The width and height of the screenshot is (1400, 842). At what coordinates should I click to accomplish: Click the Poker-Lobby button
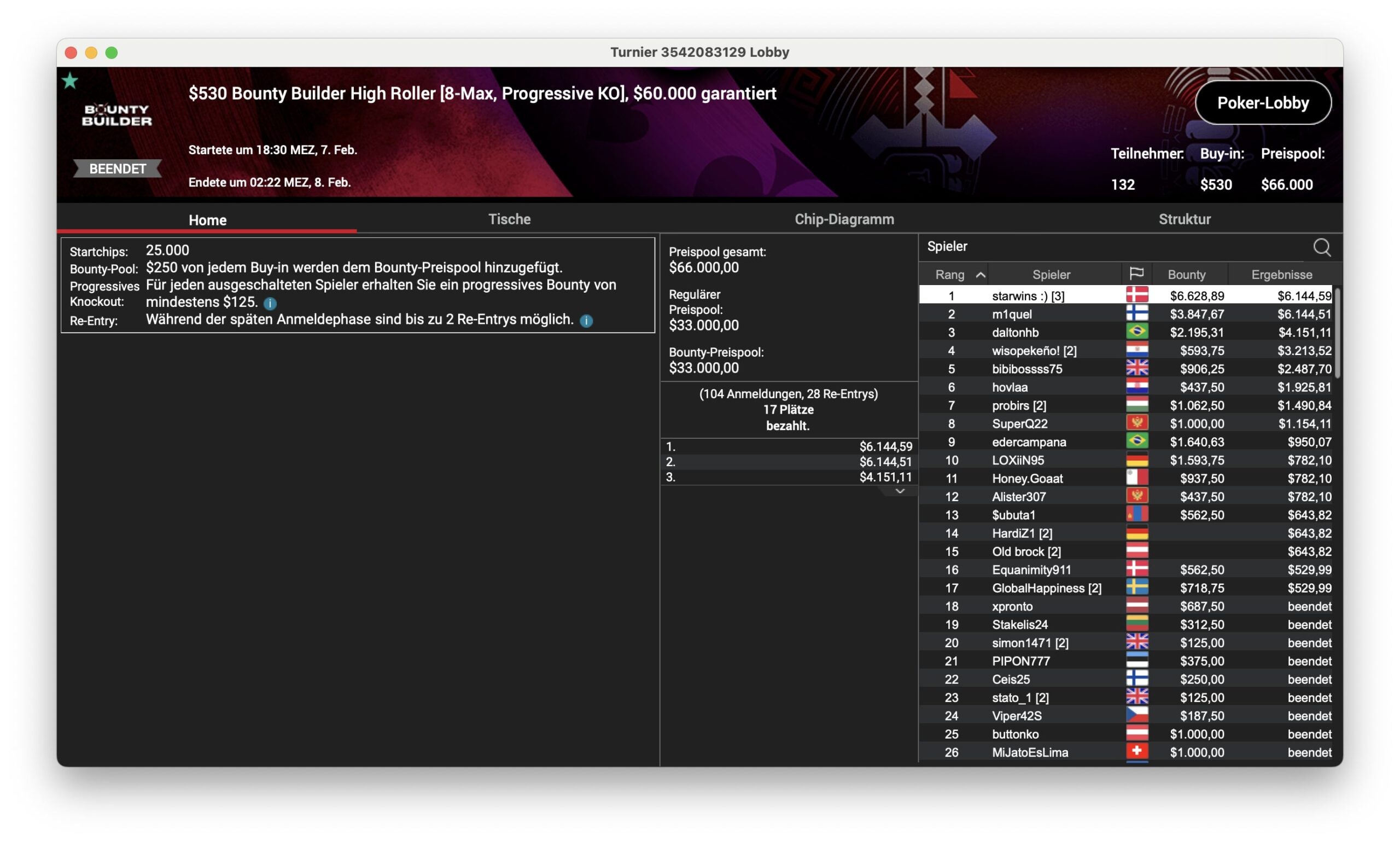[x=1262, y=103]
